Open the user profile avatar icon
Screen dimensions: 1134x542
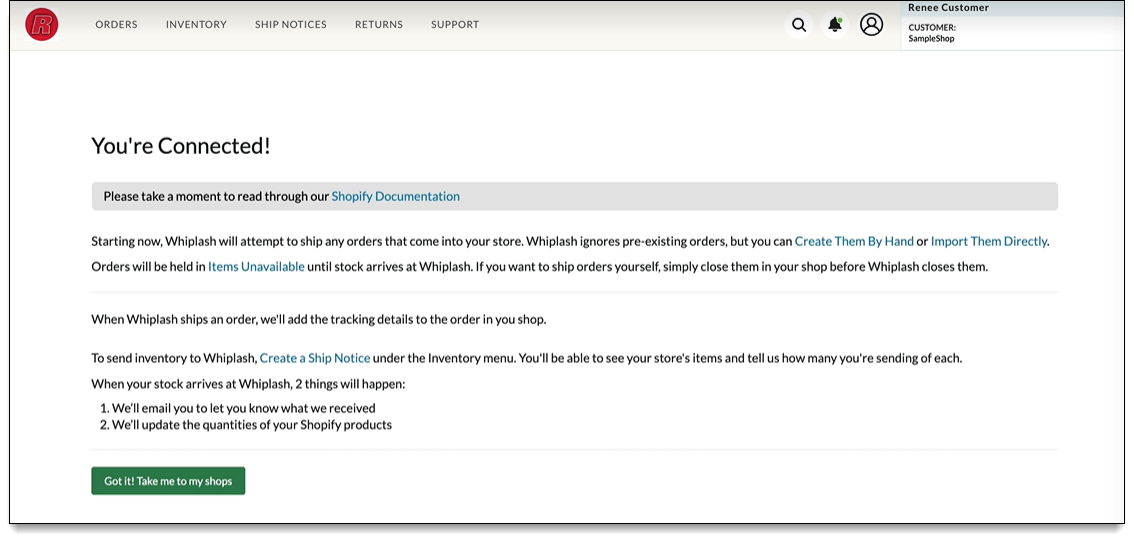(x=871, y=25)
